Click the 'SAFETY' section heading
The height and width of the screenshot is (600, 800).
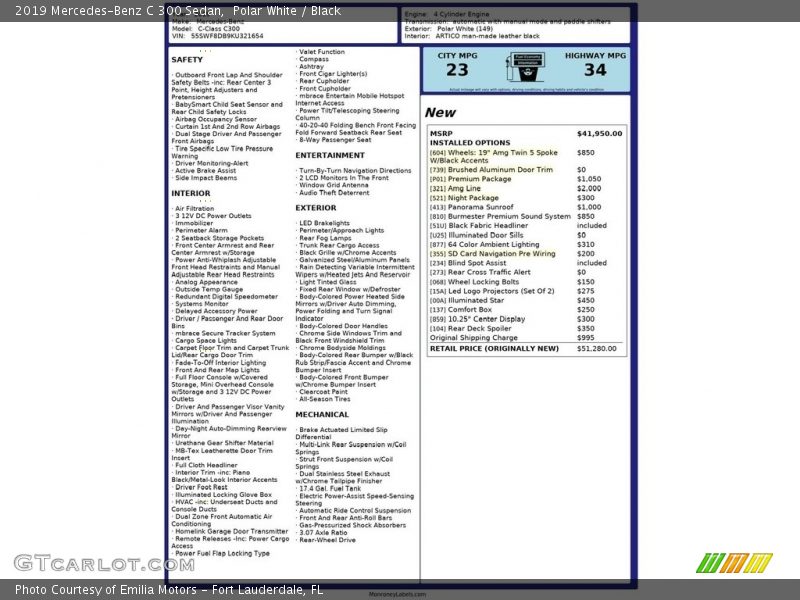pos(187,60)
